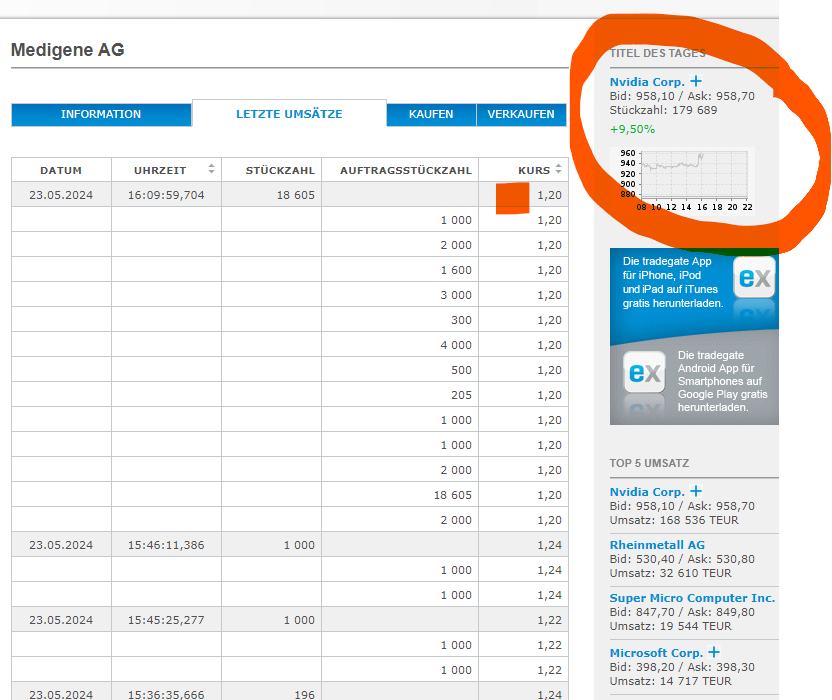Select Super Micro Bid: 847,70 / Ask: 849,80
The image size is (832, 700).
682,612
